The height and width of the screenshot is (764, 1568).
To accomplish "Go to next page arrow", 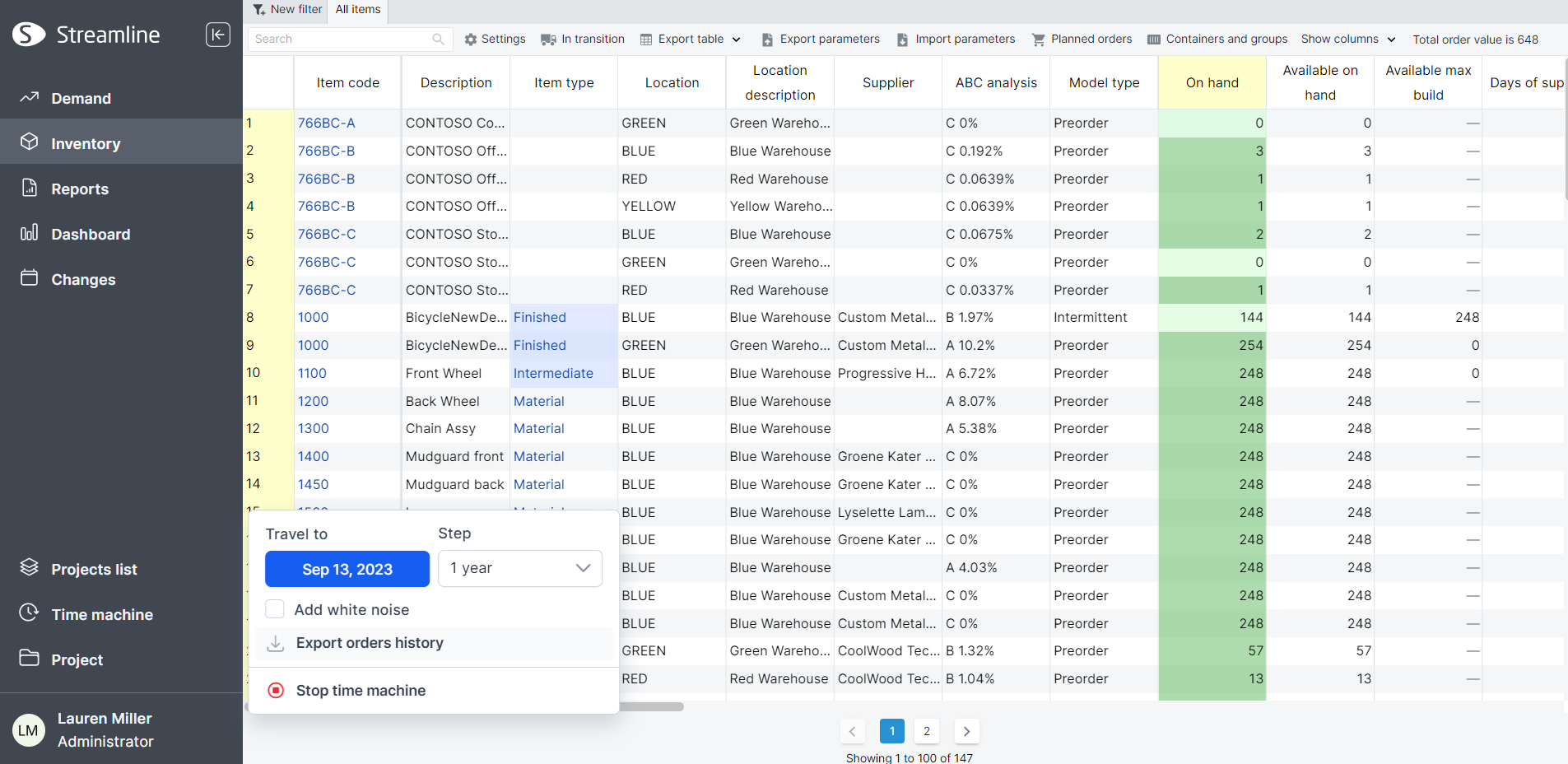I will click(x=966, y=731).
